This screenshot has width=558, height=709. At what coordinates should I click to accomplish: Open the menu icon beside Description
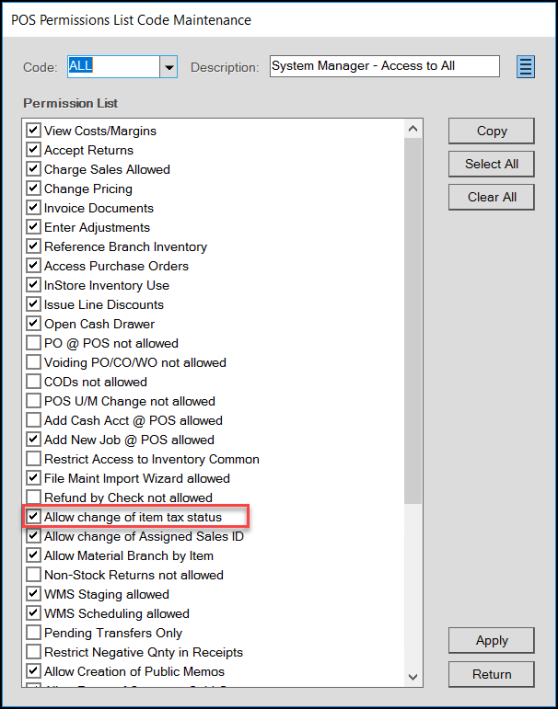pyautogui.click(x=525, y=66)
